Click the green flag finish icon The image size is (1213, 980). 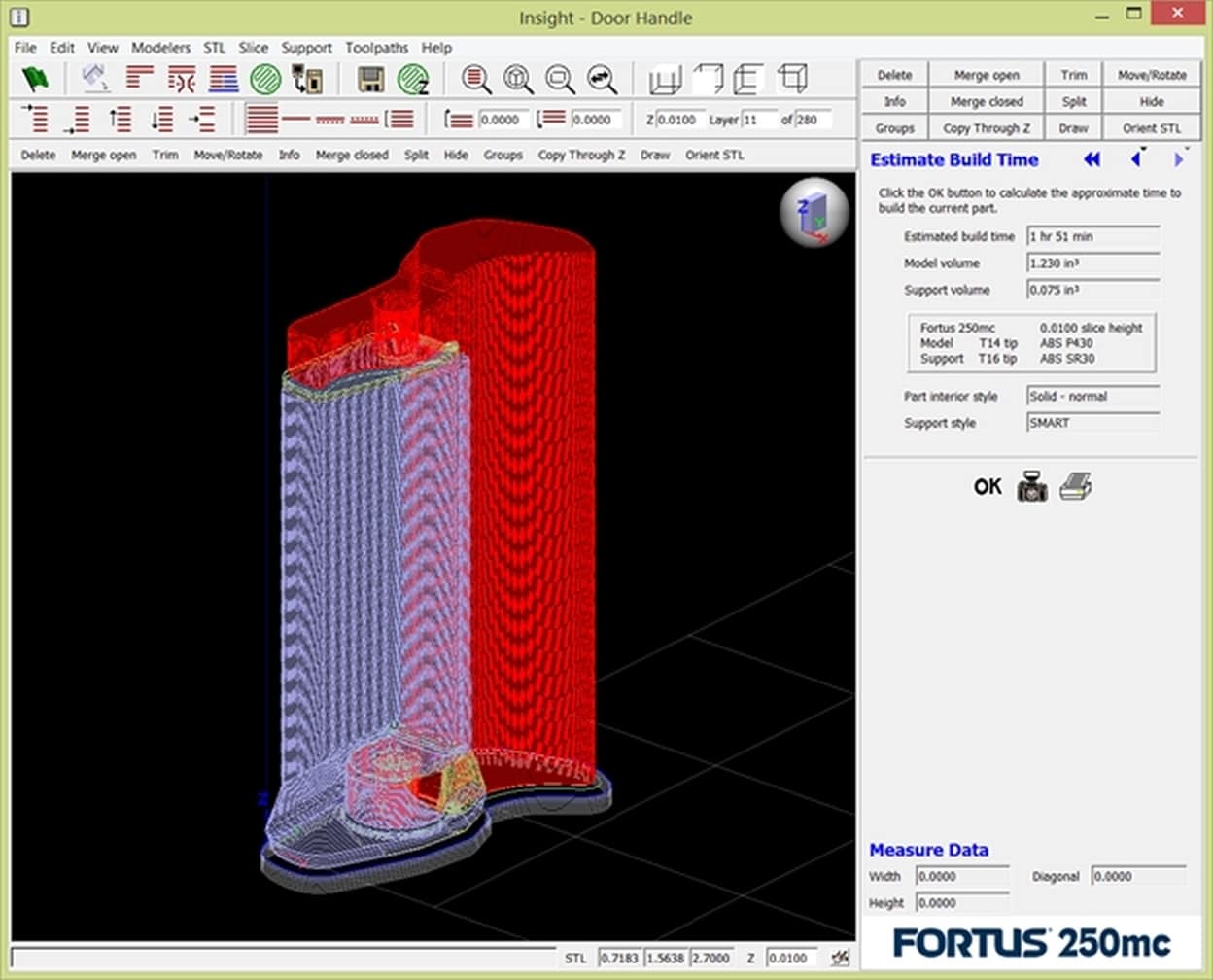point(35,79)
